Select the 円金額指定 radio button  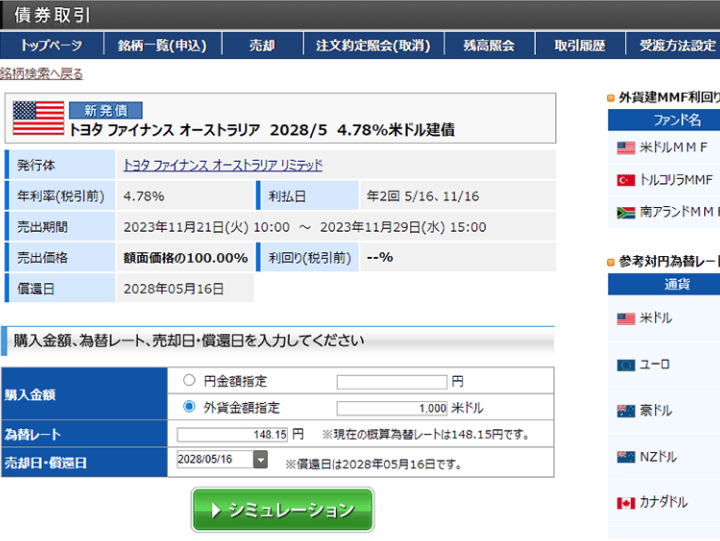[189, 380]
